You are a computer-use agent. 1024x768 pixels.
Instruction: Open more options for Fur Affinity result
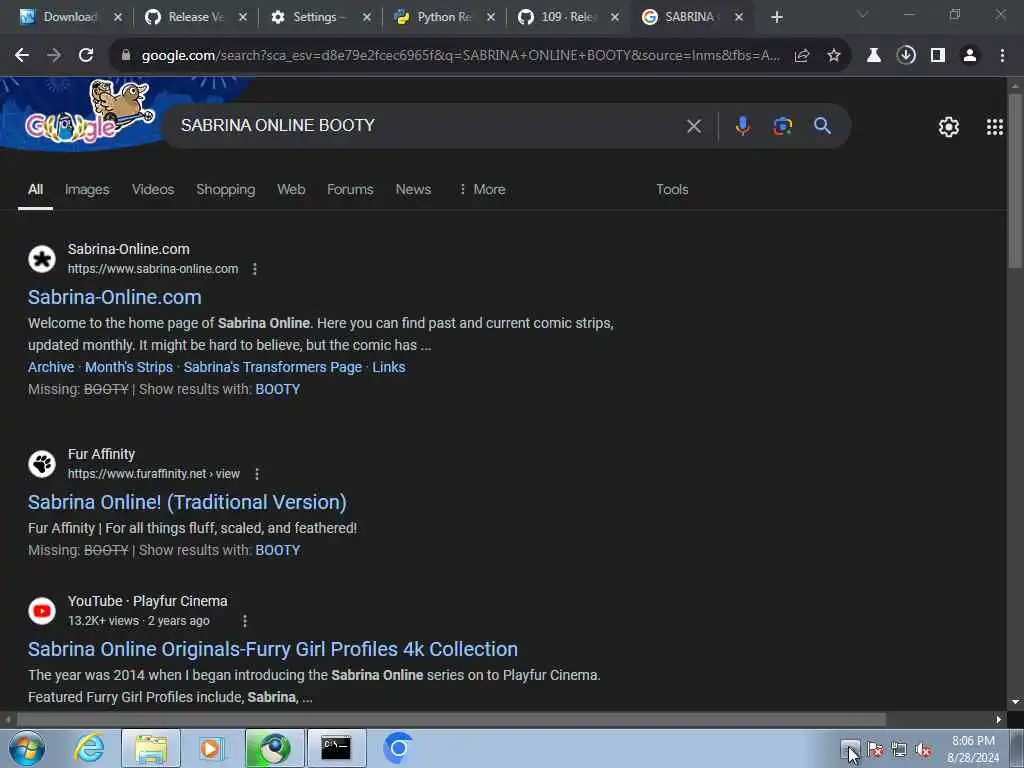point(257,474)
